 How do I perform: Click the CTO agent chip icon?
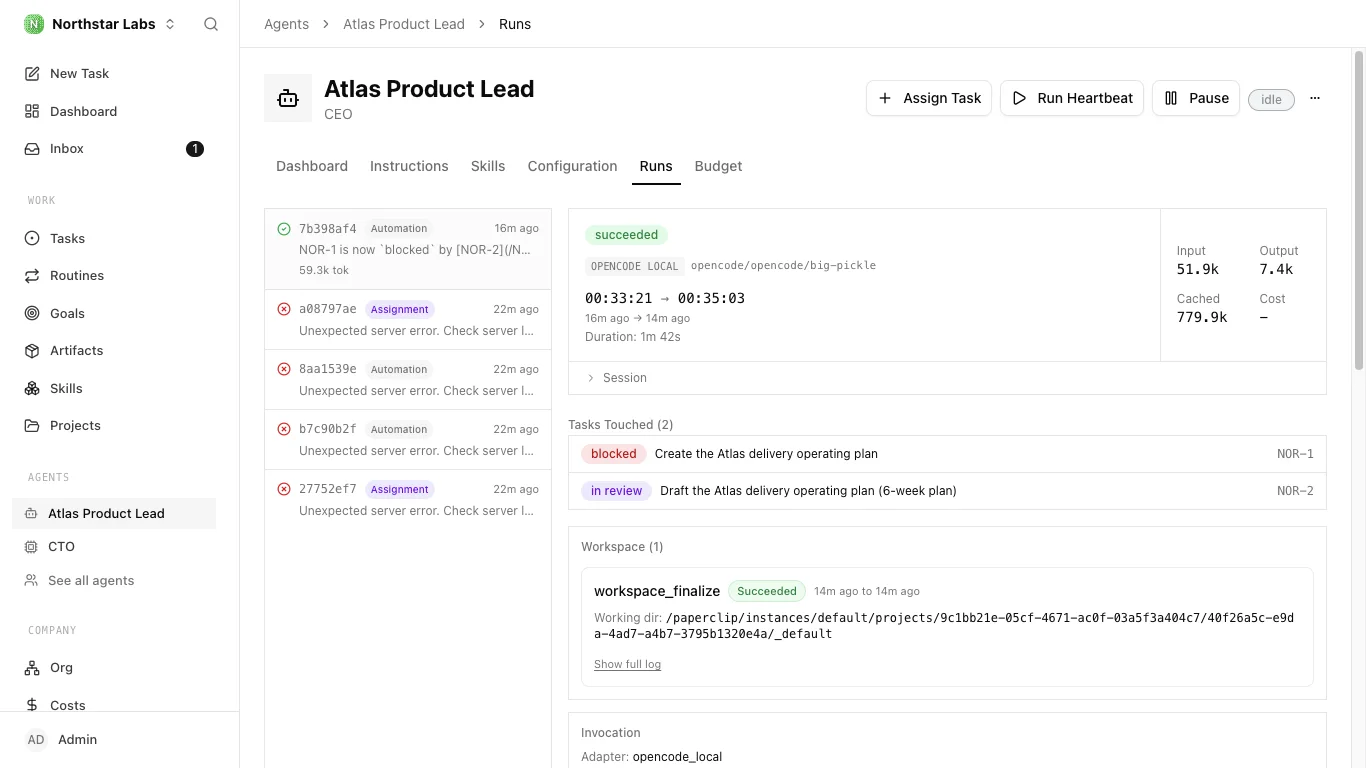point(30,547)
